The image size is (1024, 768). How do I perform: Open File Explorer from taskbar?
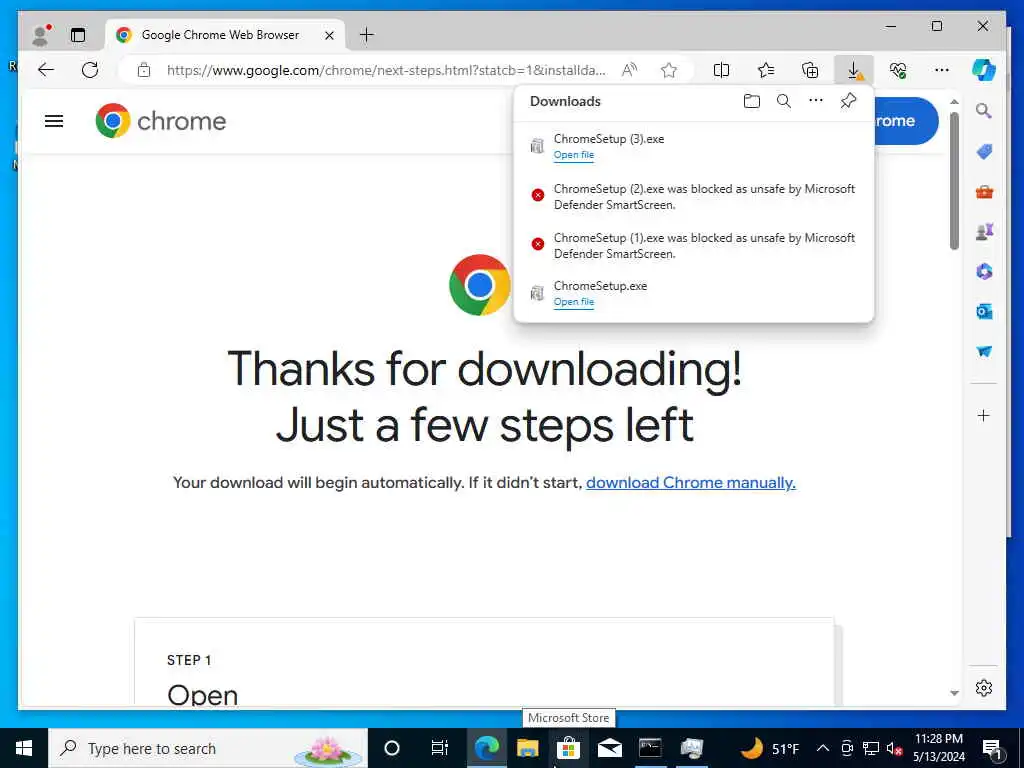pyautogui.click(x=528, y=748)
